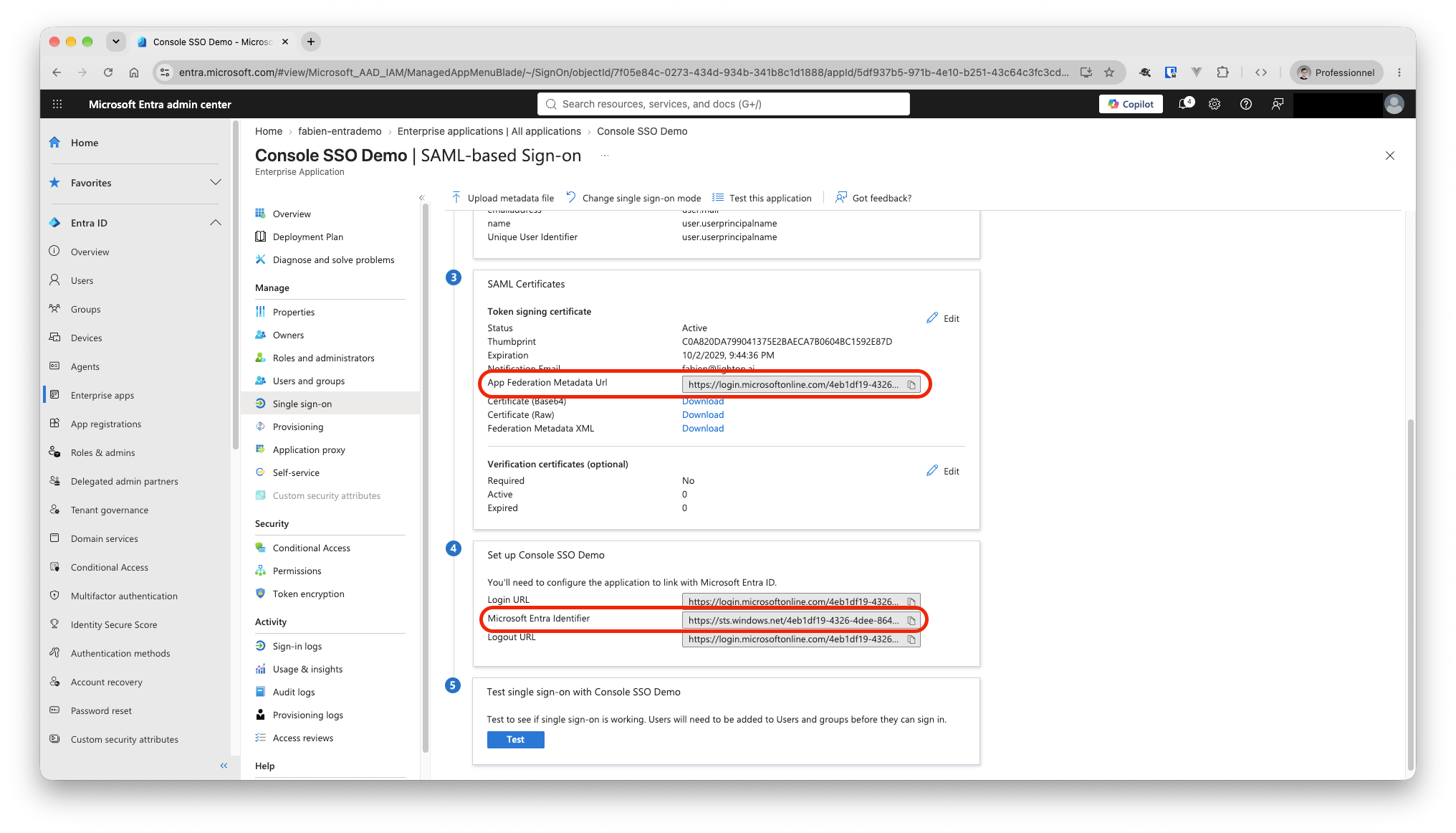Click Got feedback?
Image resolution: width=1456 pixels, height=833 pixels.
click(873, 198)
